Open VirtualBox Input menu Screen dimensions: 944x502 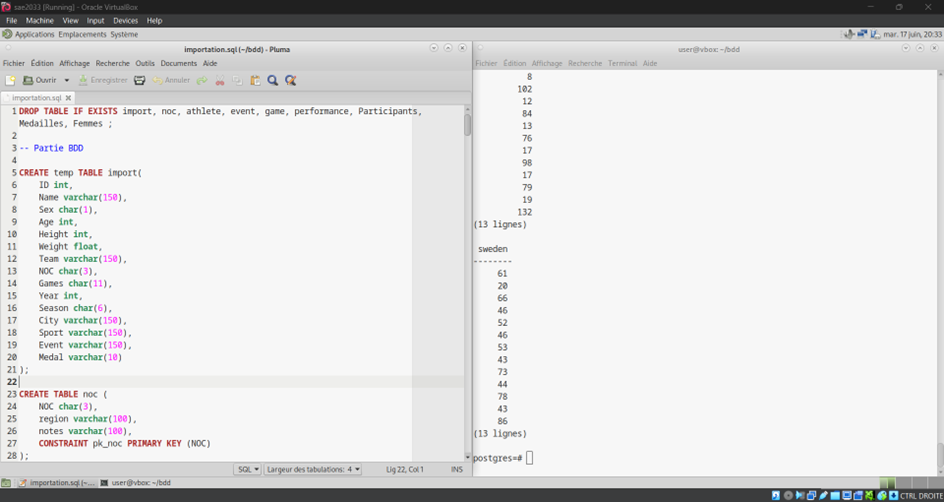tap(95, 20)
